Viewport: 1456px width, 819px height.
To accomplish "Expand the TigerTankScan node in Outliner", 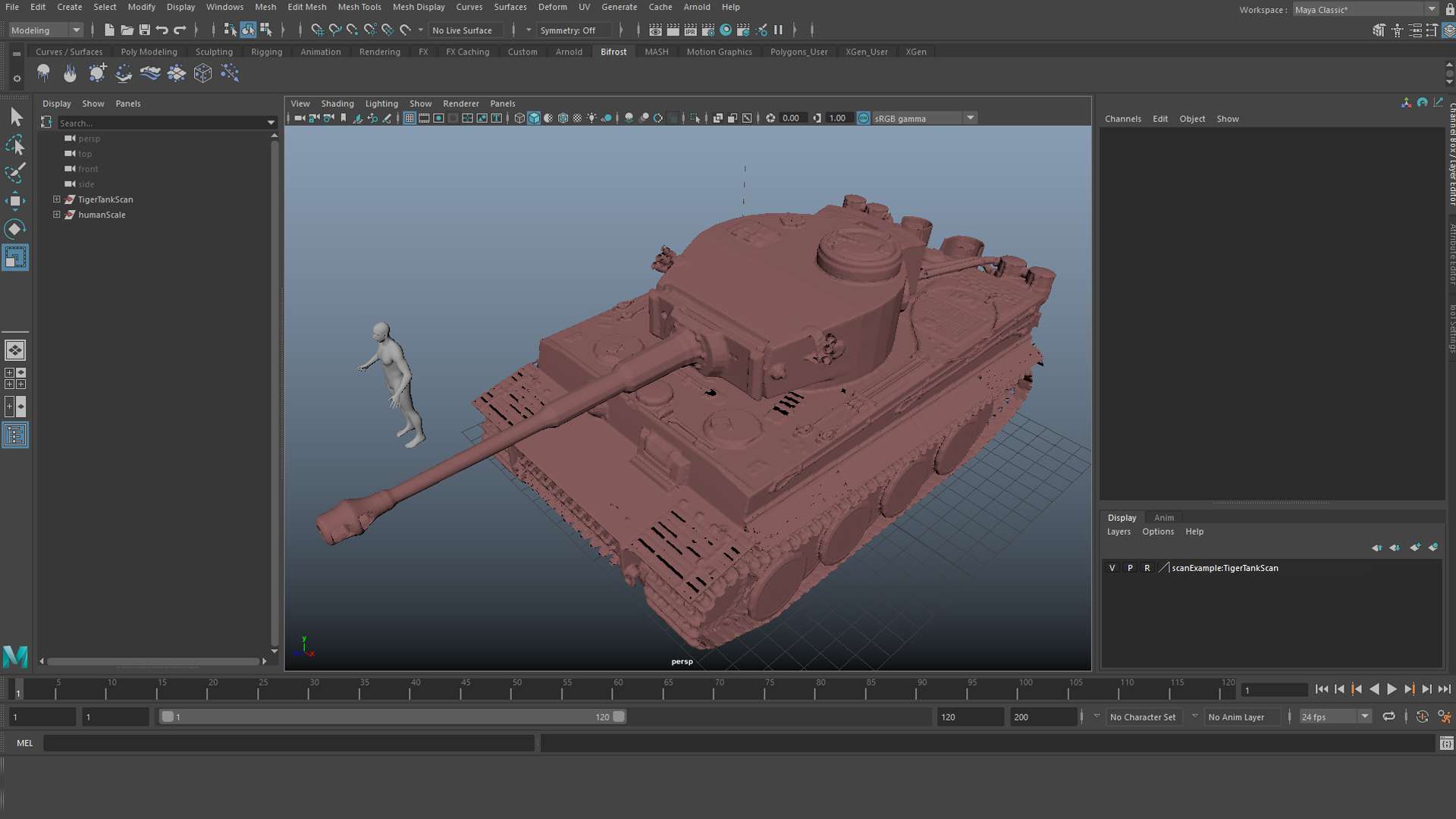I will coord(56,199).
